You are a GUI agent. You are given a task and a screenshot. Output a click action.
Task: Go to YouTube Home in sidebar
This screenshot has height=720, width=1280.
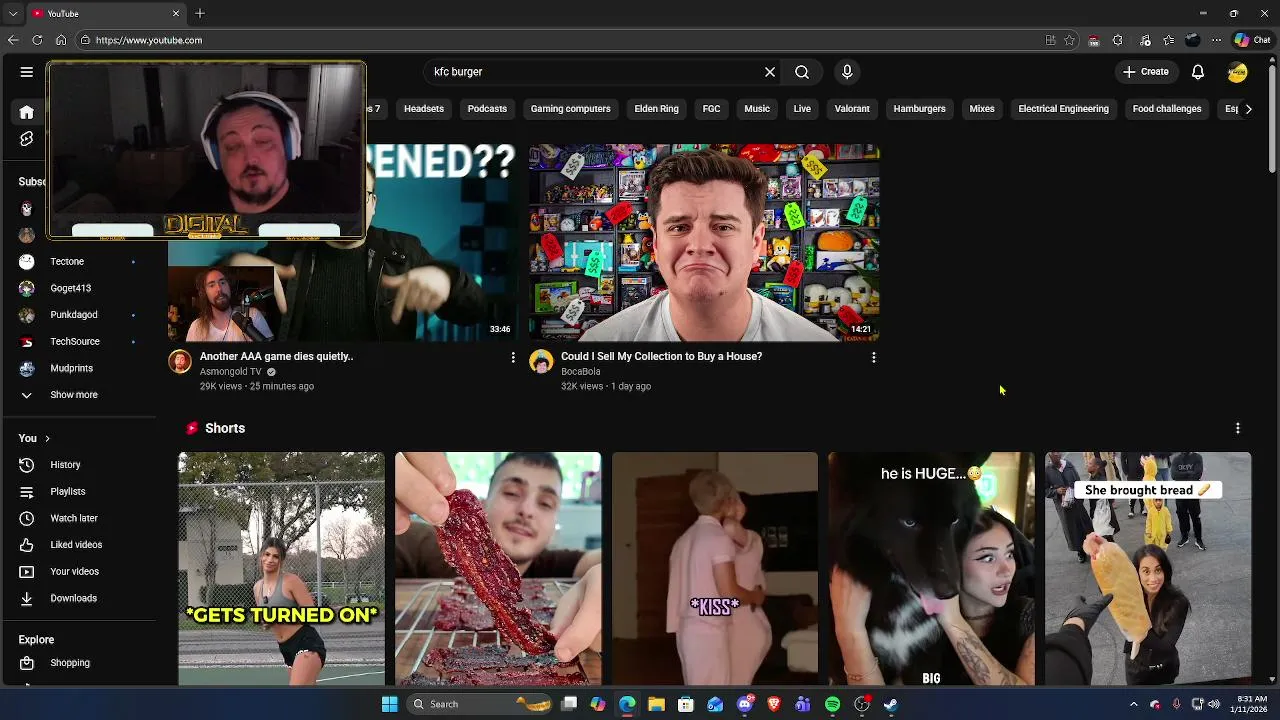pos(27,112)
